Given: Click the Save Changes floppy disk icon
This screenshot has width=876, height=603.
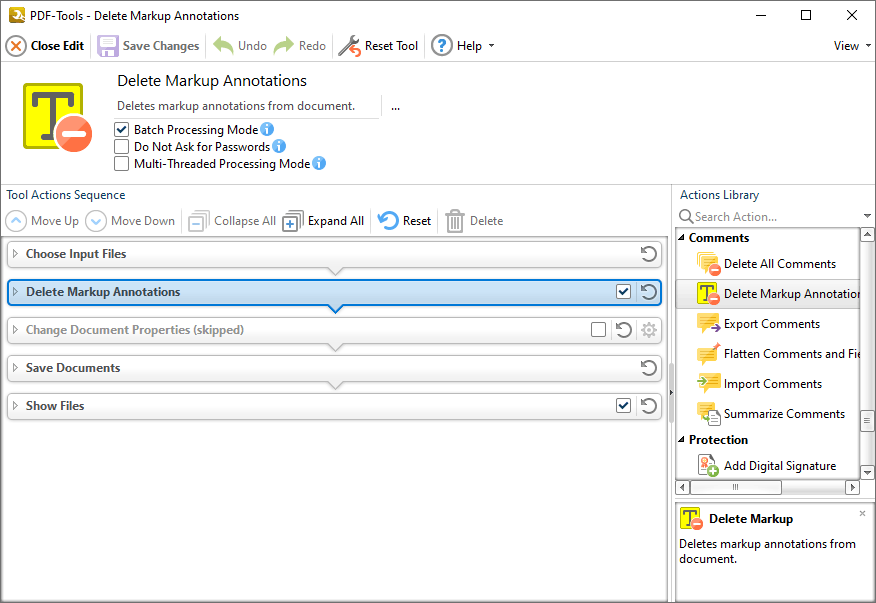Looking at the screenshot, I should [108, 46].
